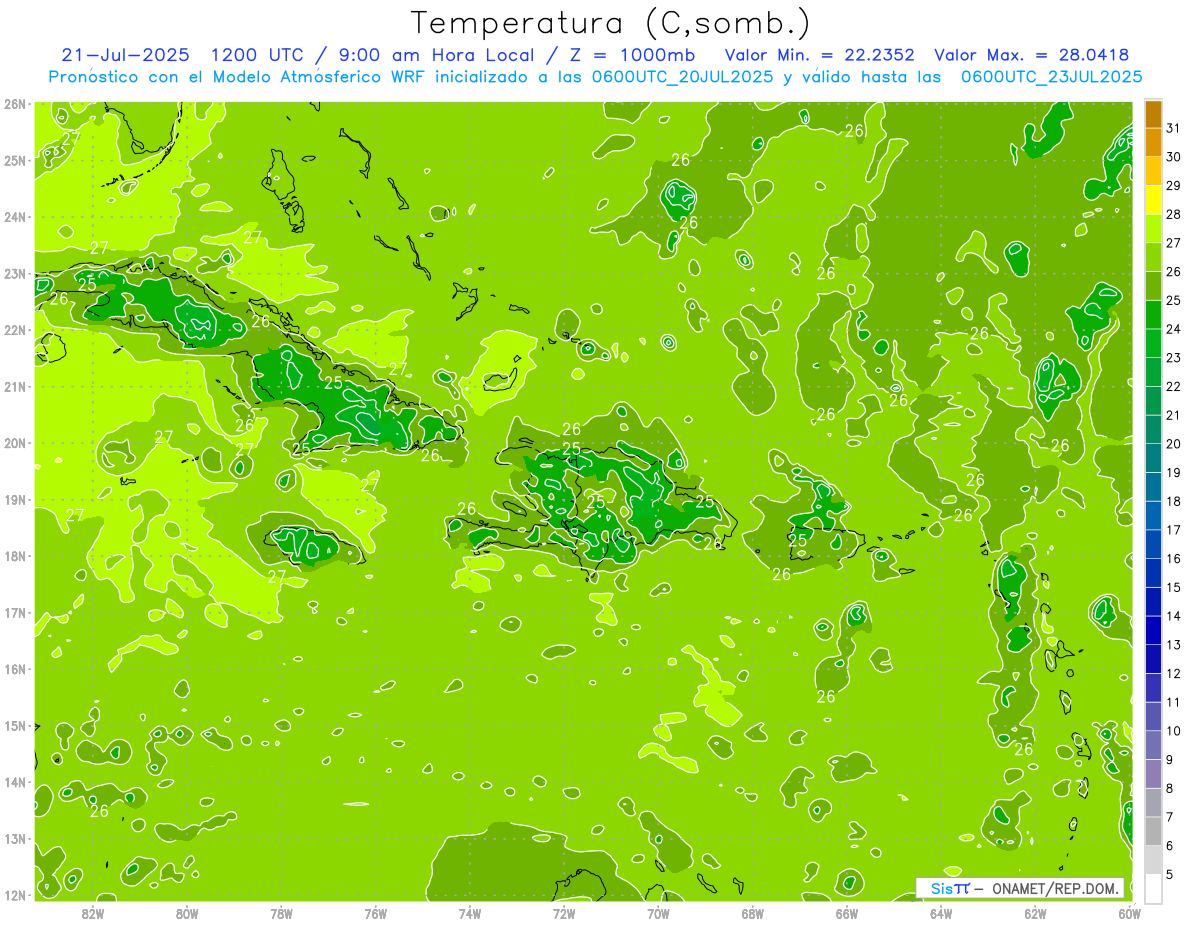Click the longitude axis label "66W"
Screen dimensions: 1200x927
coord(847,913)
